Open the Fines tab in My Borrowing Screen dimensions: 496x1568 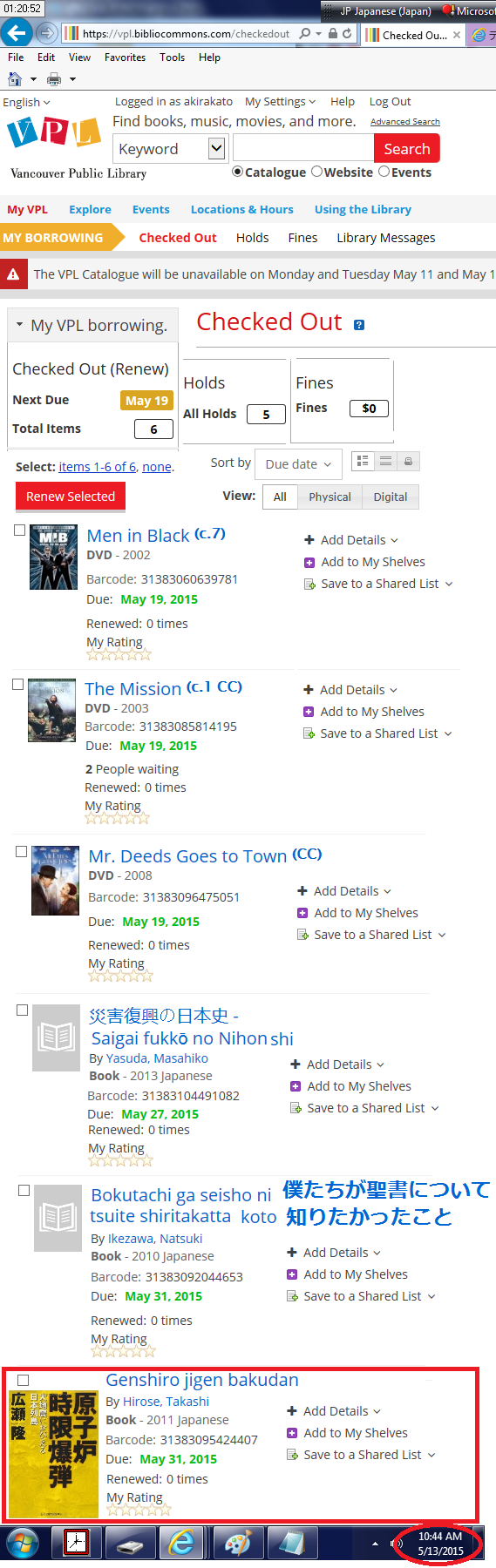pyautogui.click(x=302, y=238)
